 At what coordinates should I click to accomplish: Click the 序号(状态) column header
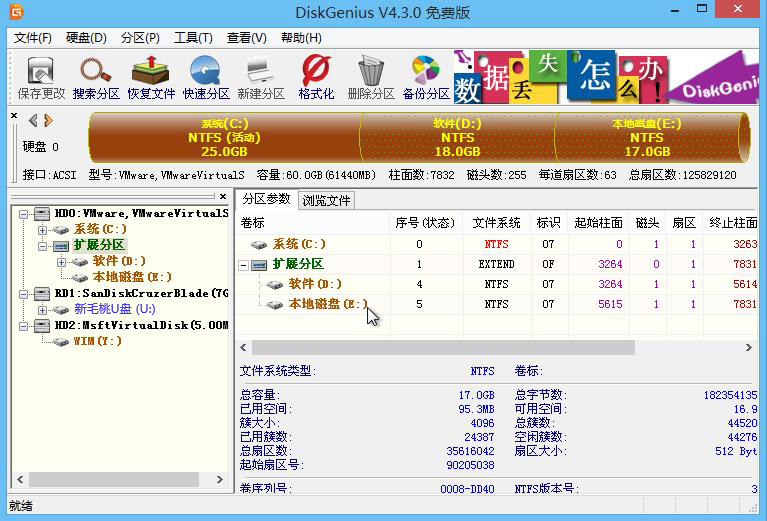click(425, 223)
